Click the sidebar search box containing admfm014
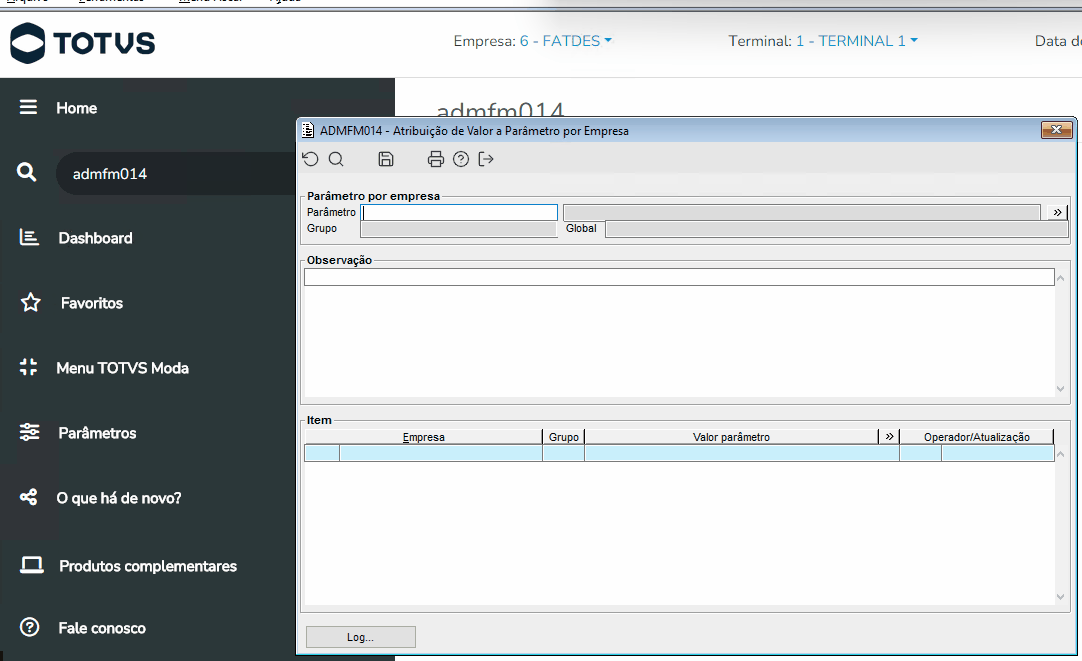 [x=176, y=173]
